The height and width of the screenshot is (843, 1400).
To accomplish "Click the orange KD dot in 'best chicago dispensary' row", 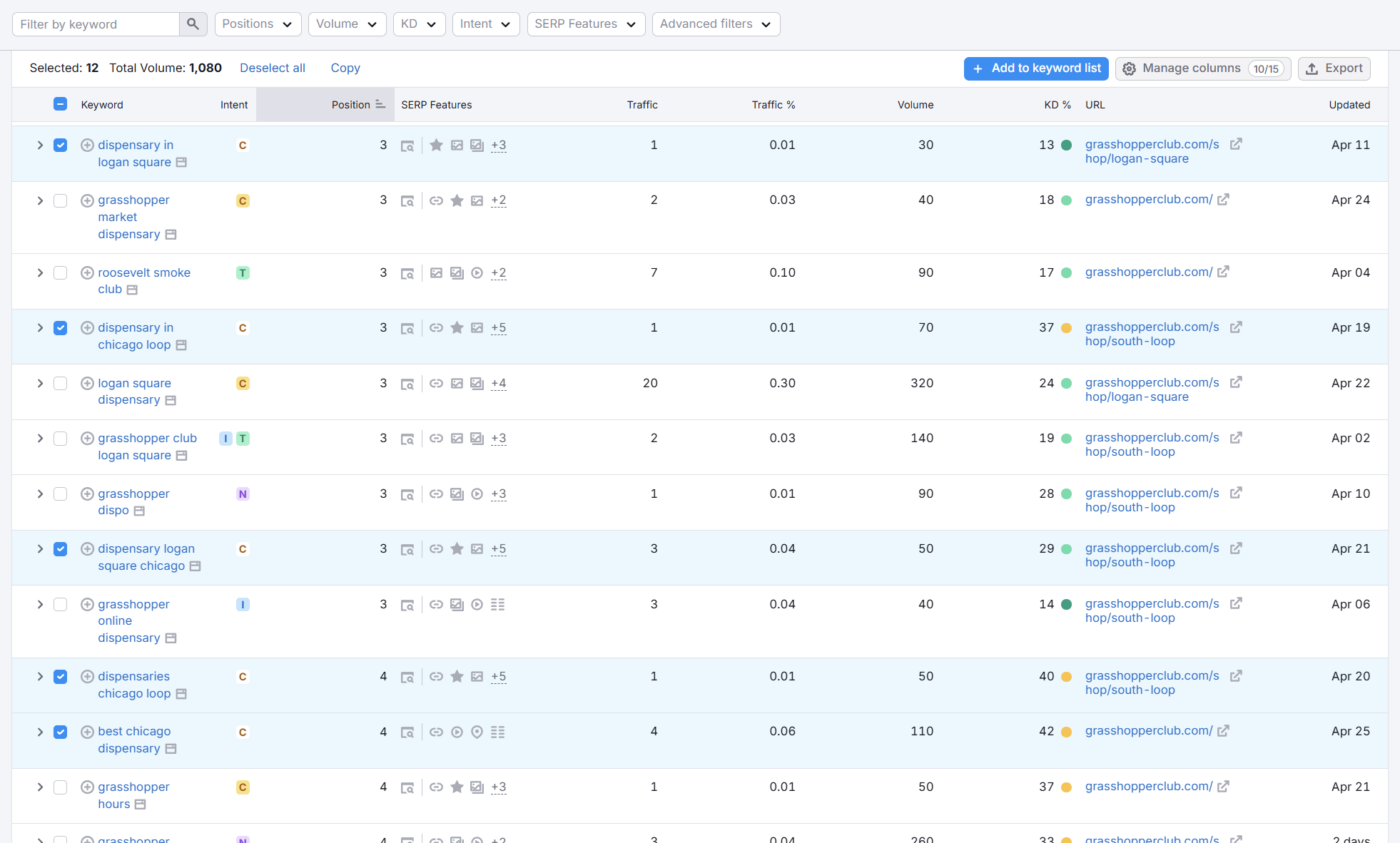I will click(1066, 732).
